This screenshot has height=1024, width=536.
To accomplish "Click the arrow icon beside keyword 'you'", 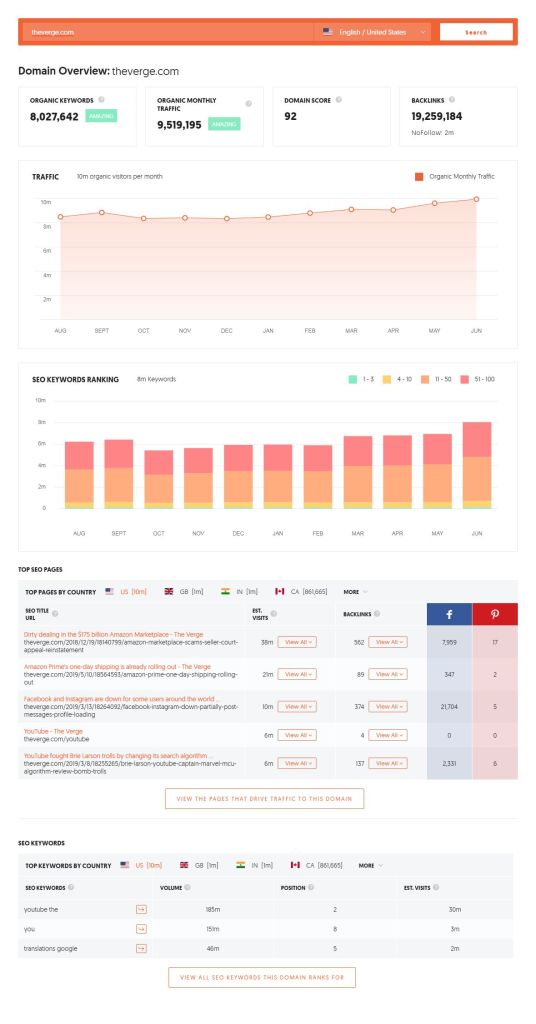I will point(141,929).
